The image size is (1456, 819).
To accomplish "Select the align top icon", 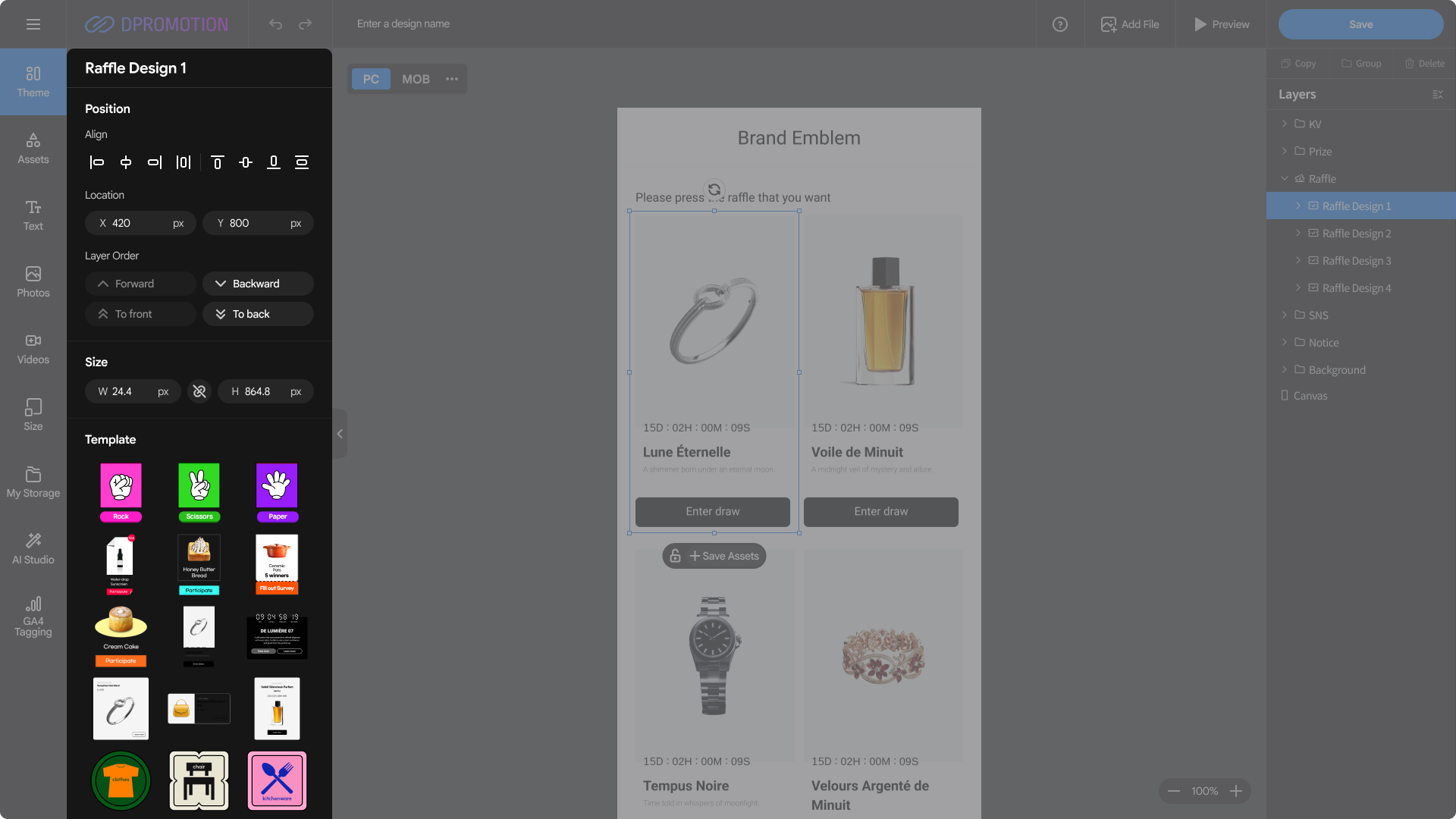I will [218, 162].
